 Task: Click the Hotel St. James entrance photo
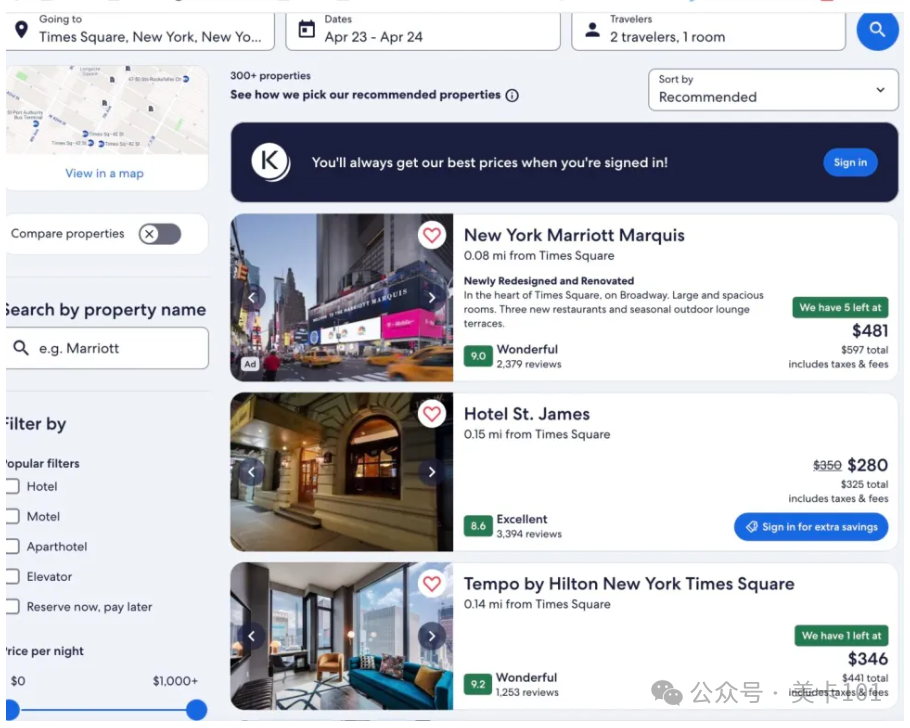341,472
